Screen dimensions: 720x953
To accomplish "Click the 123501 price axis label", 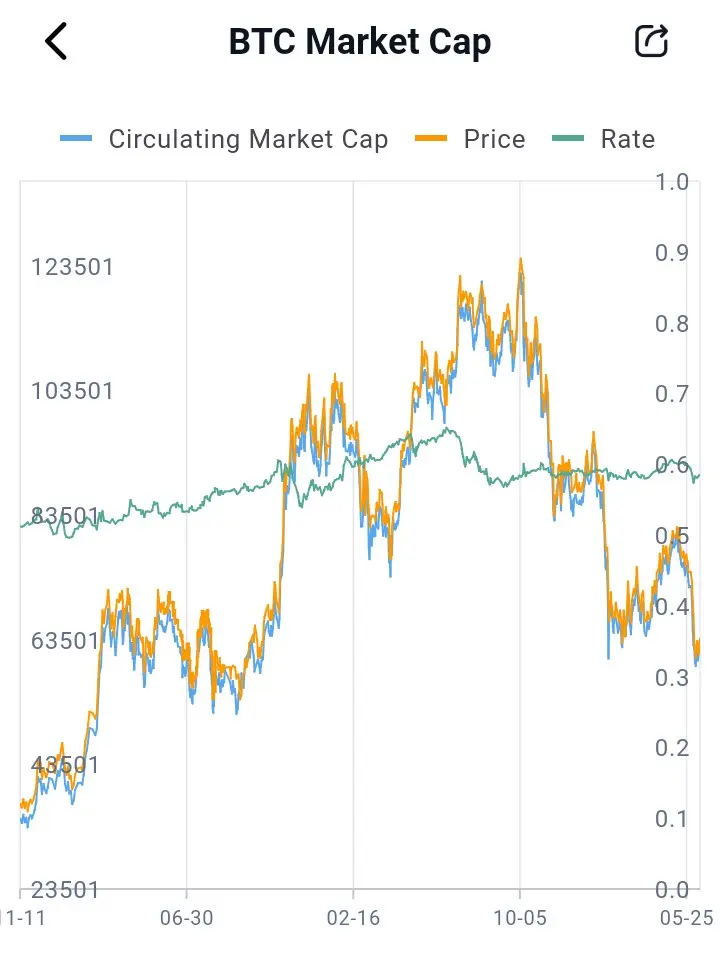I will (x=72, y=267).
